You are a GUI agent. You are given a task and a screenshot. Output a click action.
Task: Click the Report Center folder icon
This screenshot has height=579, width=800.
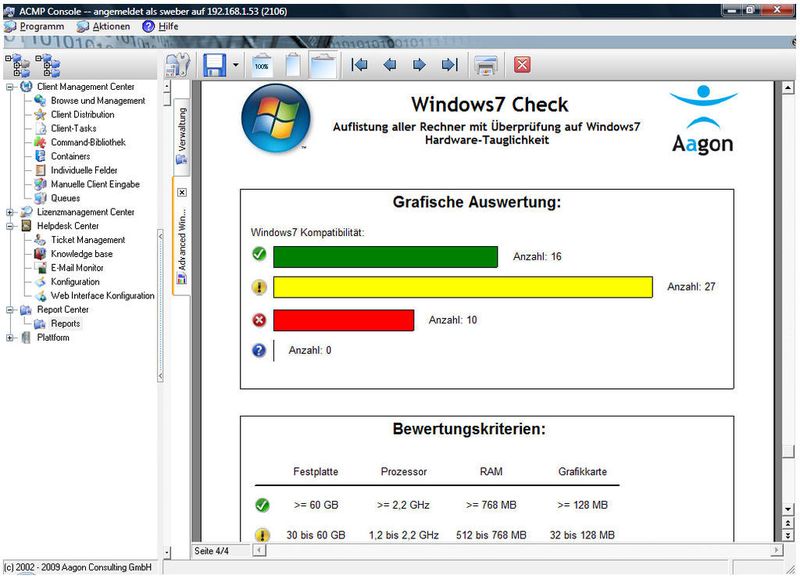click(x=26, y=310)
